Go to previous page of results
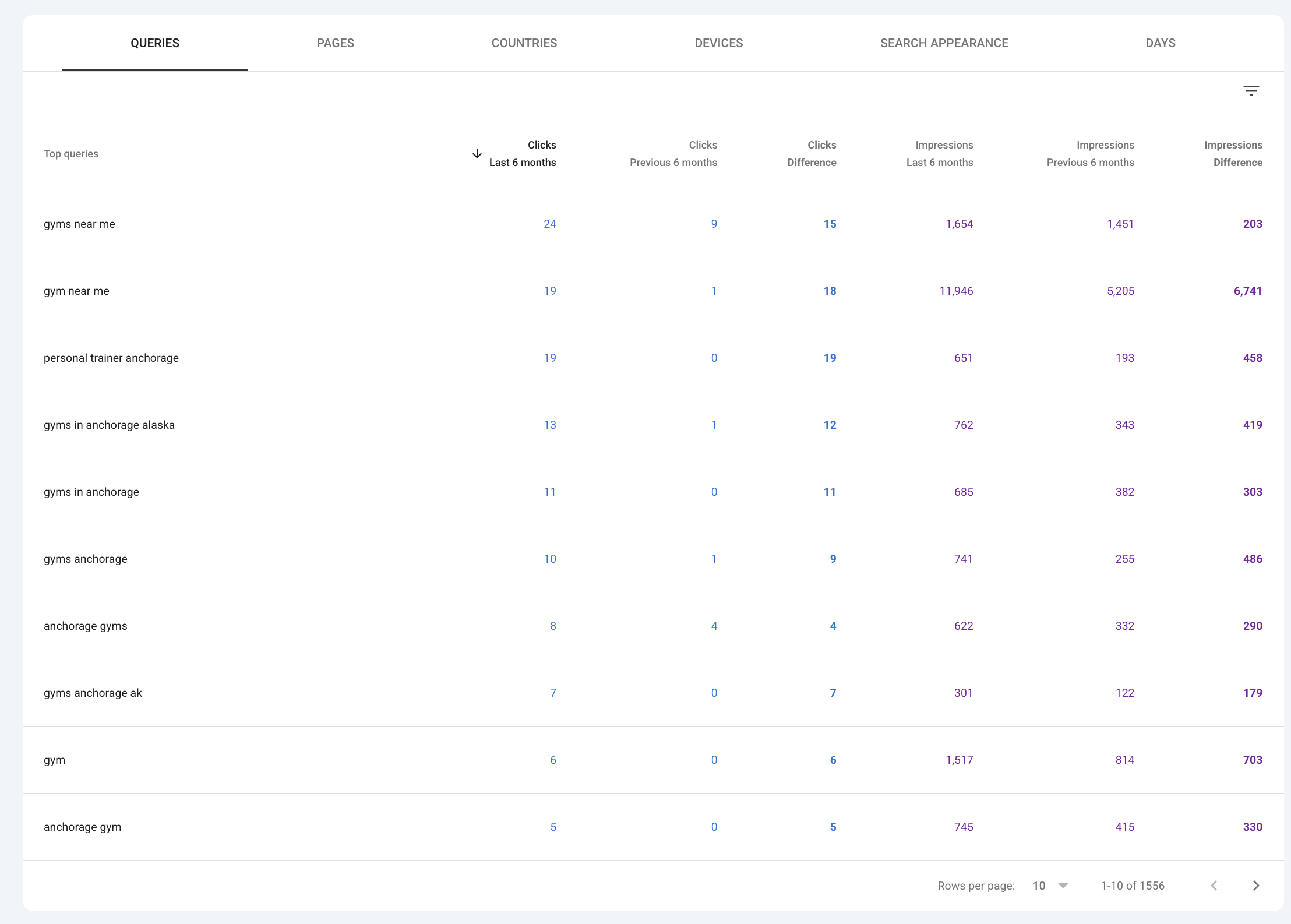Image resolution: width=1291 pixels, height=924 pixels. pos(1214,886)
